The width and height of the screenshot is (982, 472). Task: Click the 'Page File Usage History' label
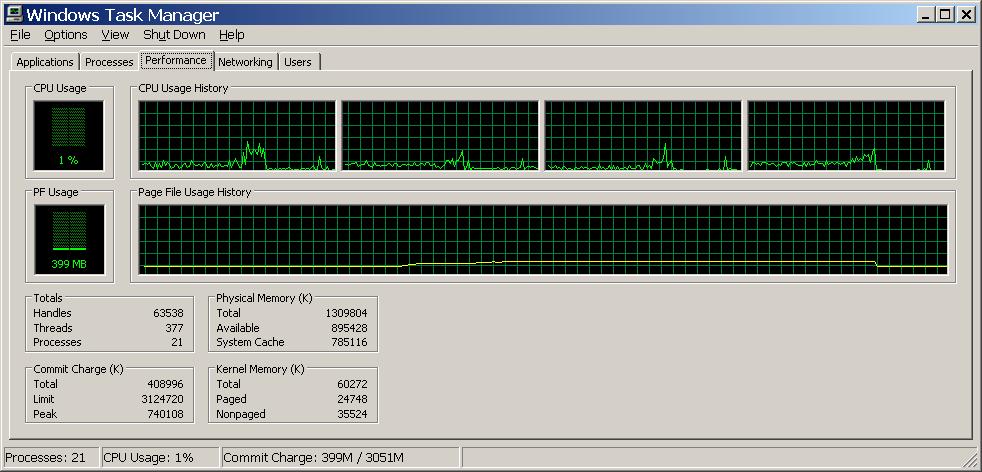coord(194,192)
